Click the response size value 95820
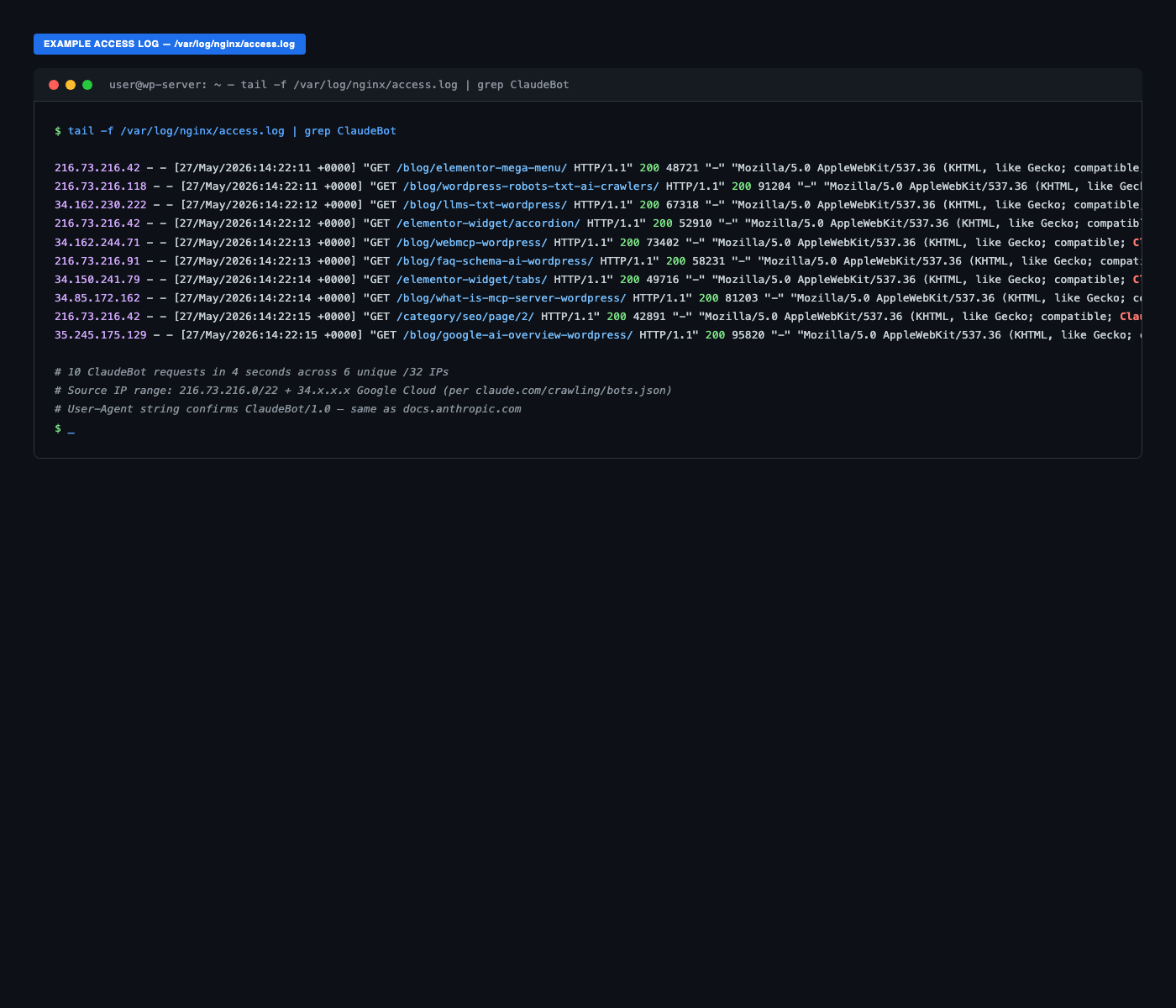1176x1008 pixels. pos(748,335)
